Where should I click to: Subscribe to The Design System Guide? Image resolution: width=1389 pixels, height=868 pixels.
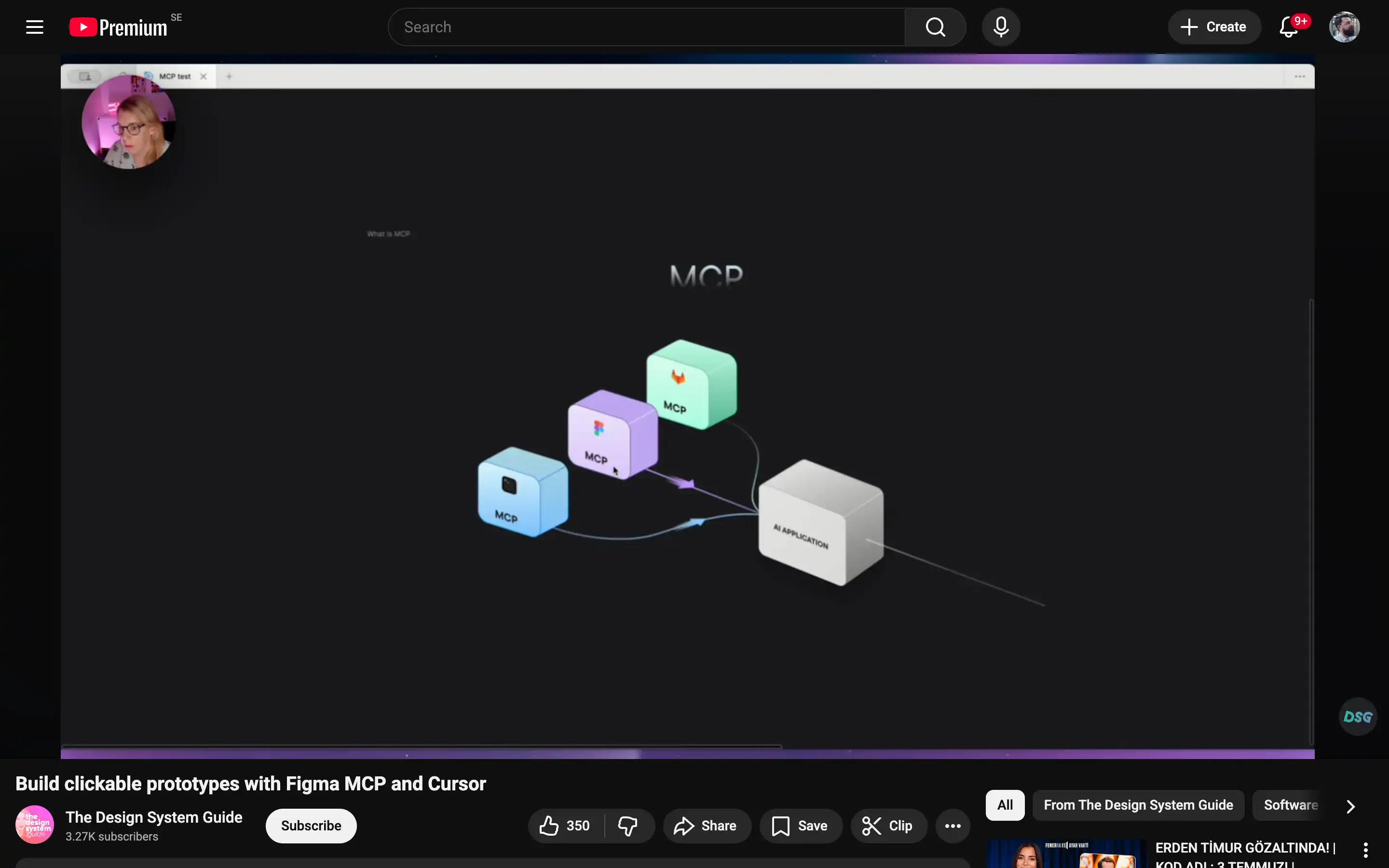[311, 826]
